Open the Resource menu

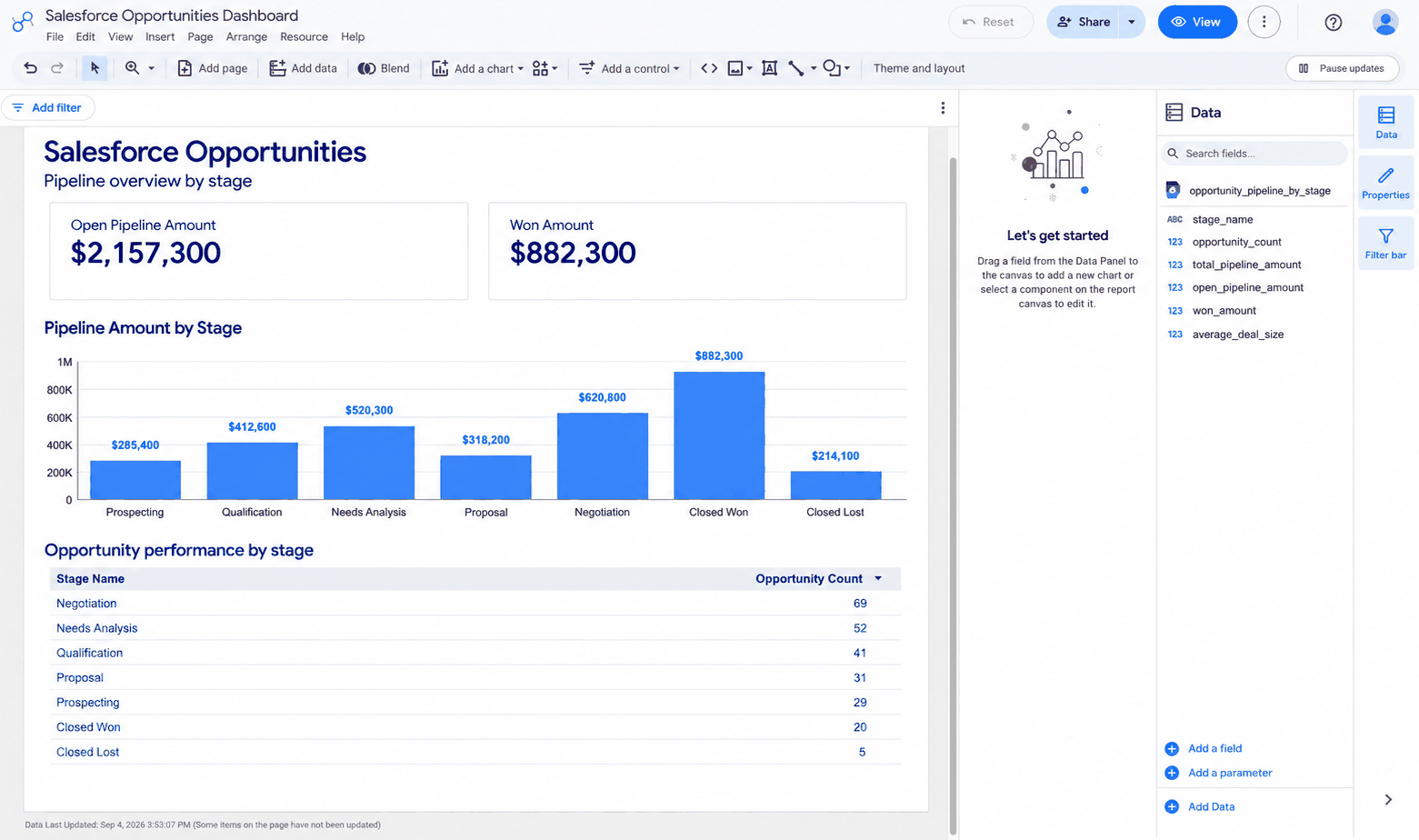304,37
